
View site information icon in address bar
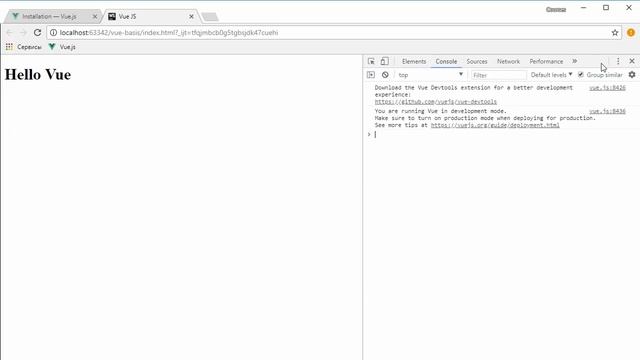click(x=53, y=33)
